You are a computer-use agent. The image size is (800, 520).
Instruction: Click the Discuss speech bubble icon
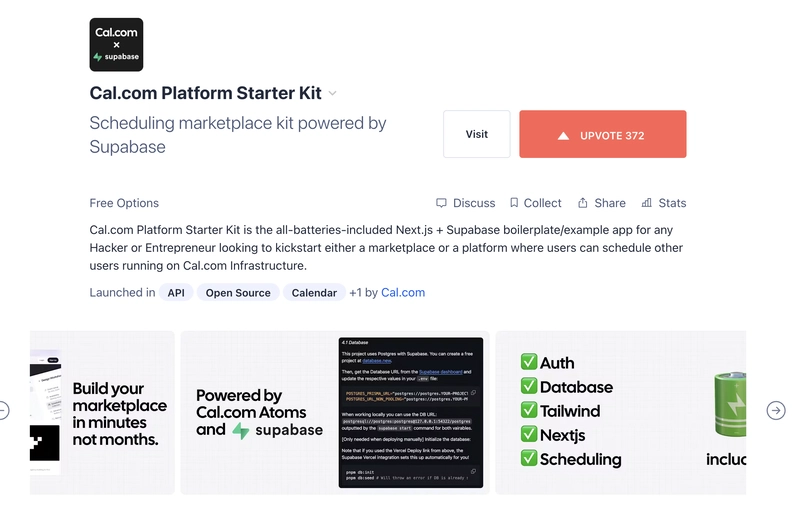click(x=441, y=203)
